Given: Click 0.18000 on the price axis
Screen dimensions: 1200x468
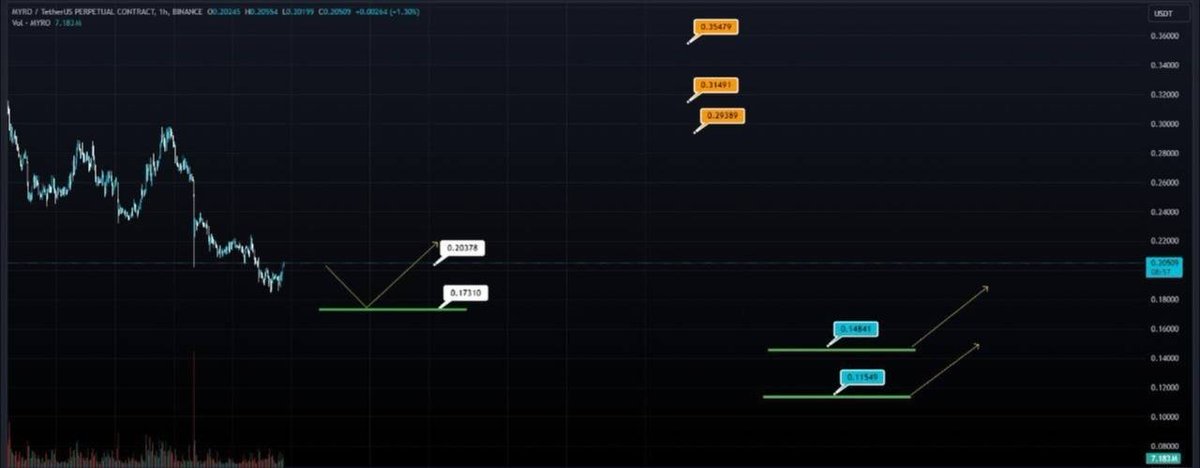Looking at the screenshot, I should pos(1166,300).
